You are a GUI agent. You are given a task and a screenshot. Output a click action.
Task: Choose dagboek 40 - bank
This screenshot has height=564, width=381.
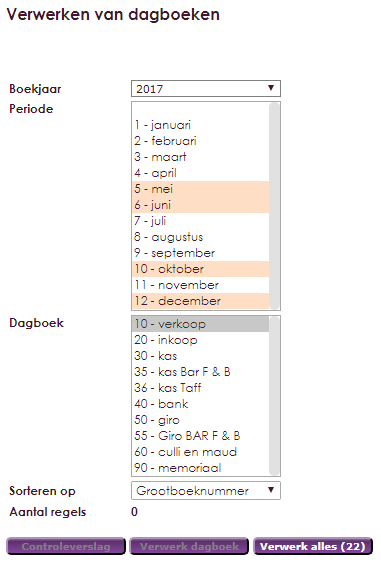[x=200, y=404]
